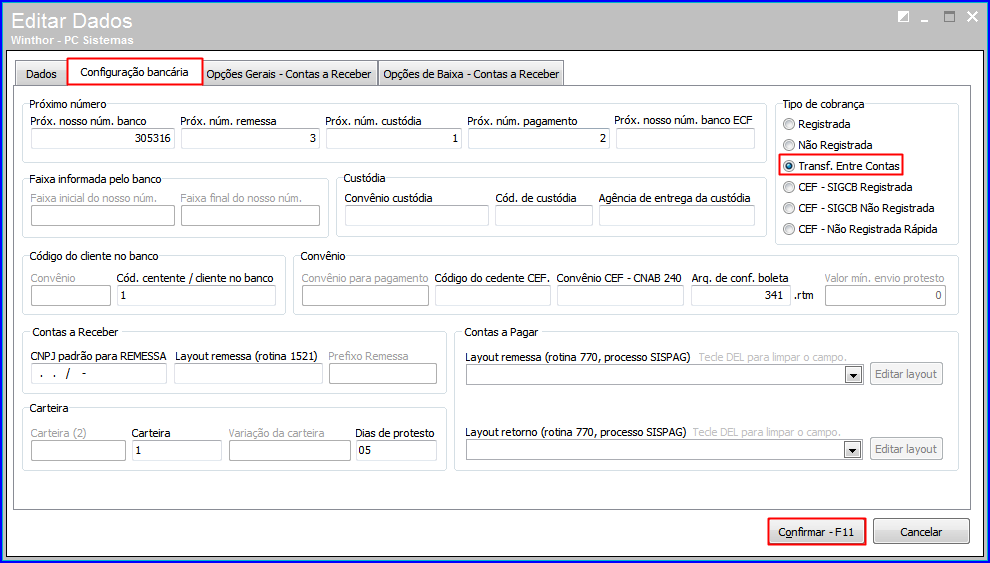The width and height of the screenshot is (990, 563).
Task: Click the Código do cedente CEF. field
Action: (492, 295)
